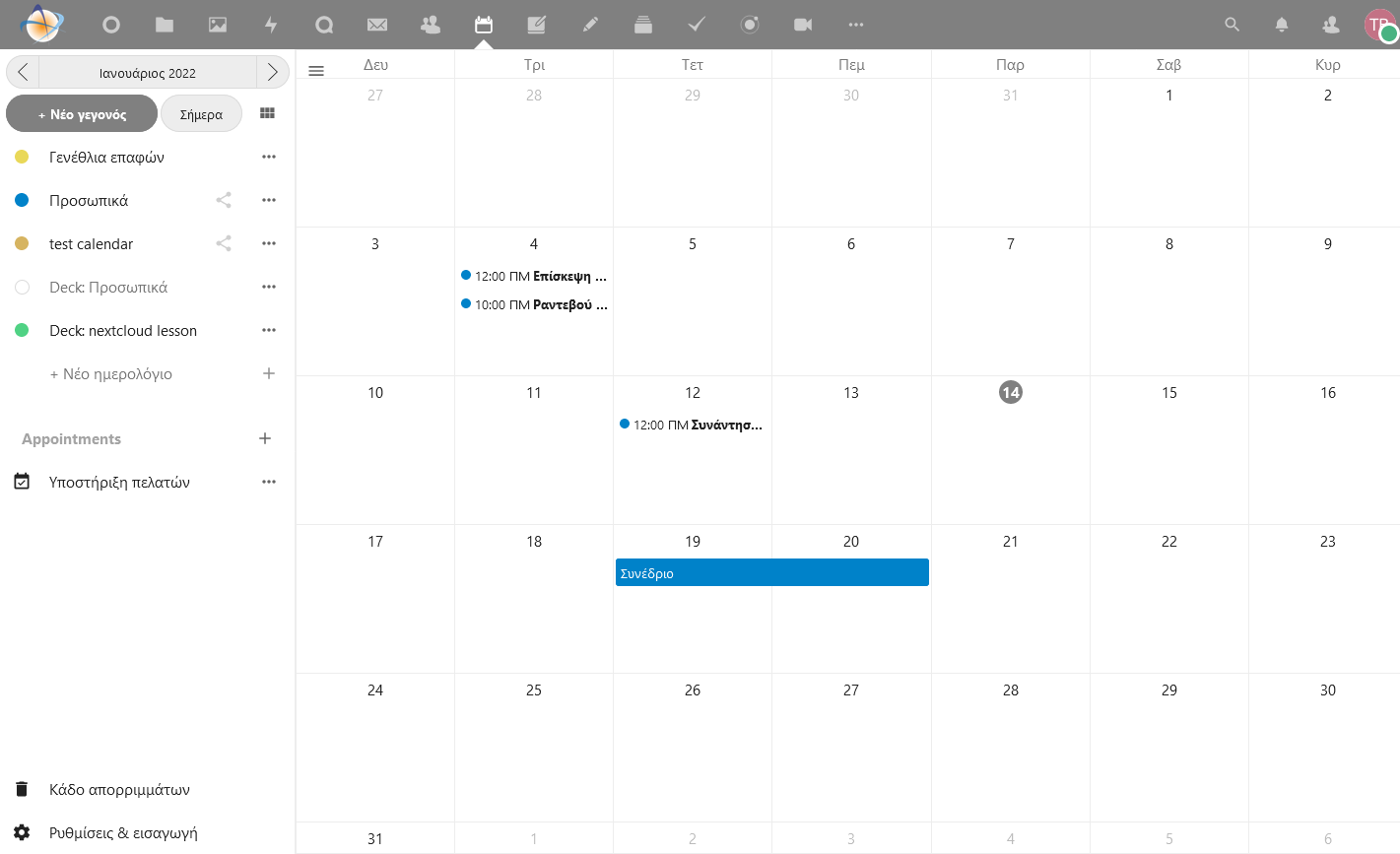Click day number 1 Saturday
Viewport: 1400px width, 854px height.
1169,95
